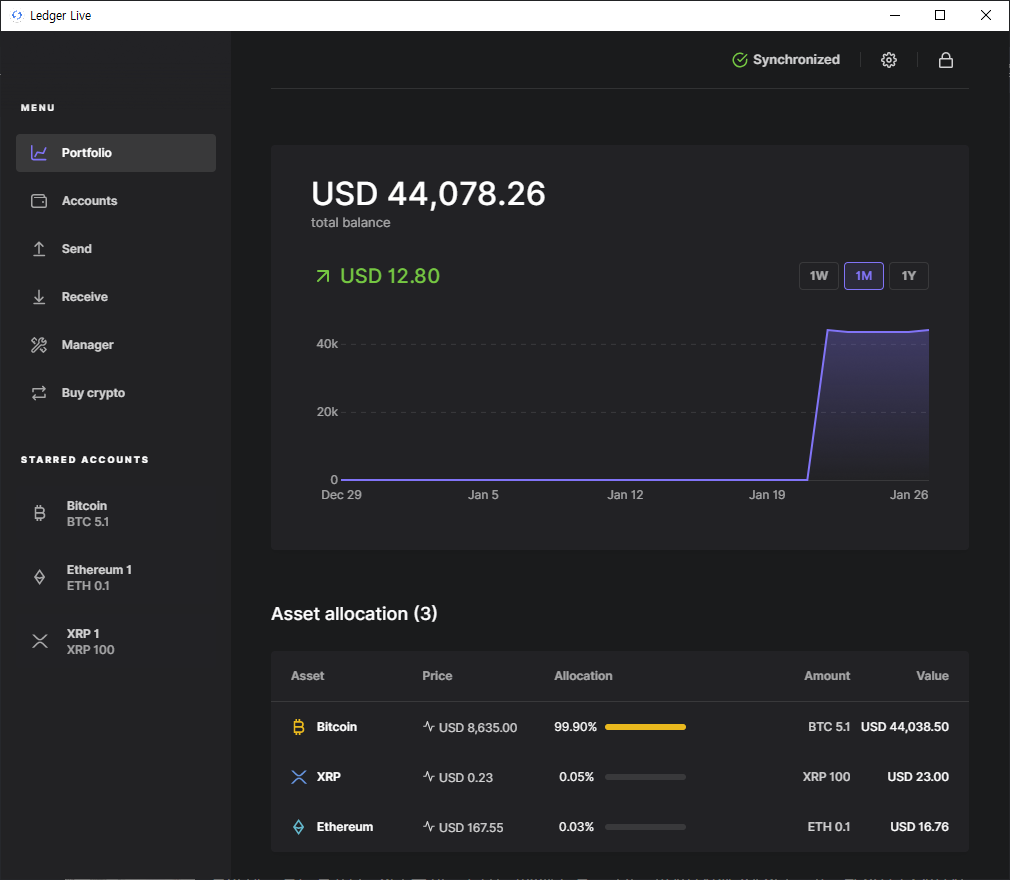
Task: Click the USD 44,038.50 Bitcoin value
Action: click(x=904, y=727)
